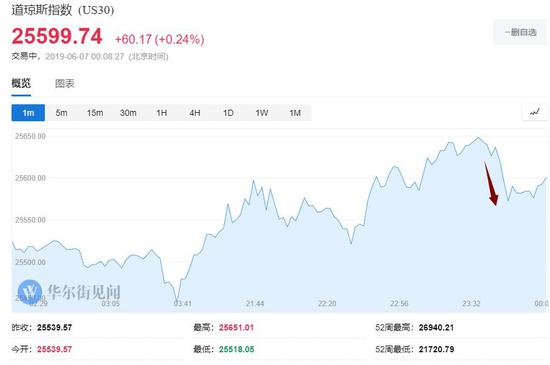Switch to 1M monthly interval
The image size is (550, 365).
[x=295, y=113]
